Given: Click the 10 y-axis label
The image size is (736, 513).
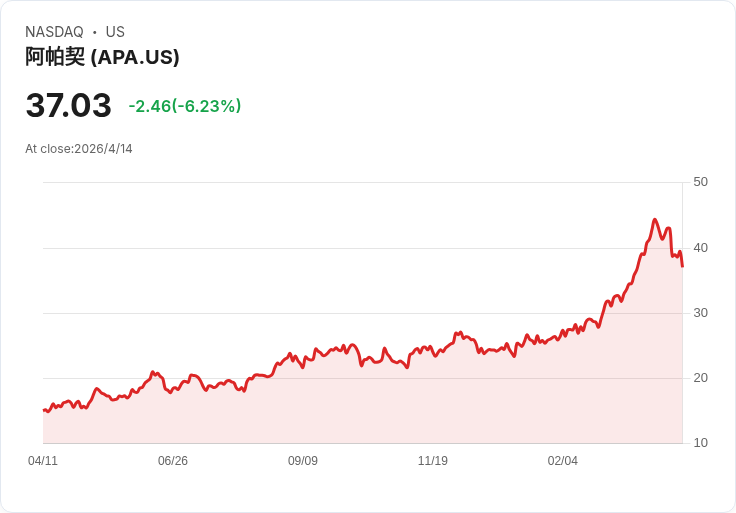Looking at the screenshot, I should pyautogui.click(x=701, y=443).
